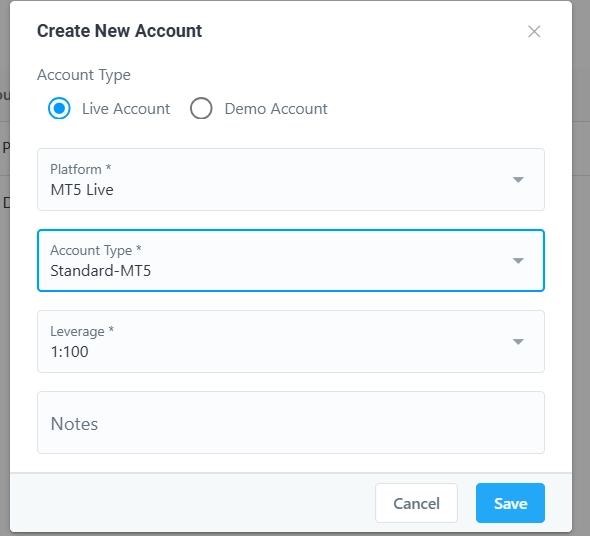Focus the Notes input field
The image size is (590, 536).
click(x=291, y=422)
